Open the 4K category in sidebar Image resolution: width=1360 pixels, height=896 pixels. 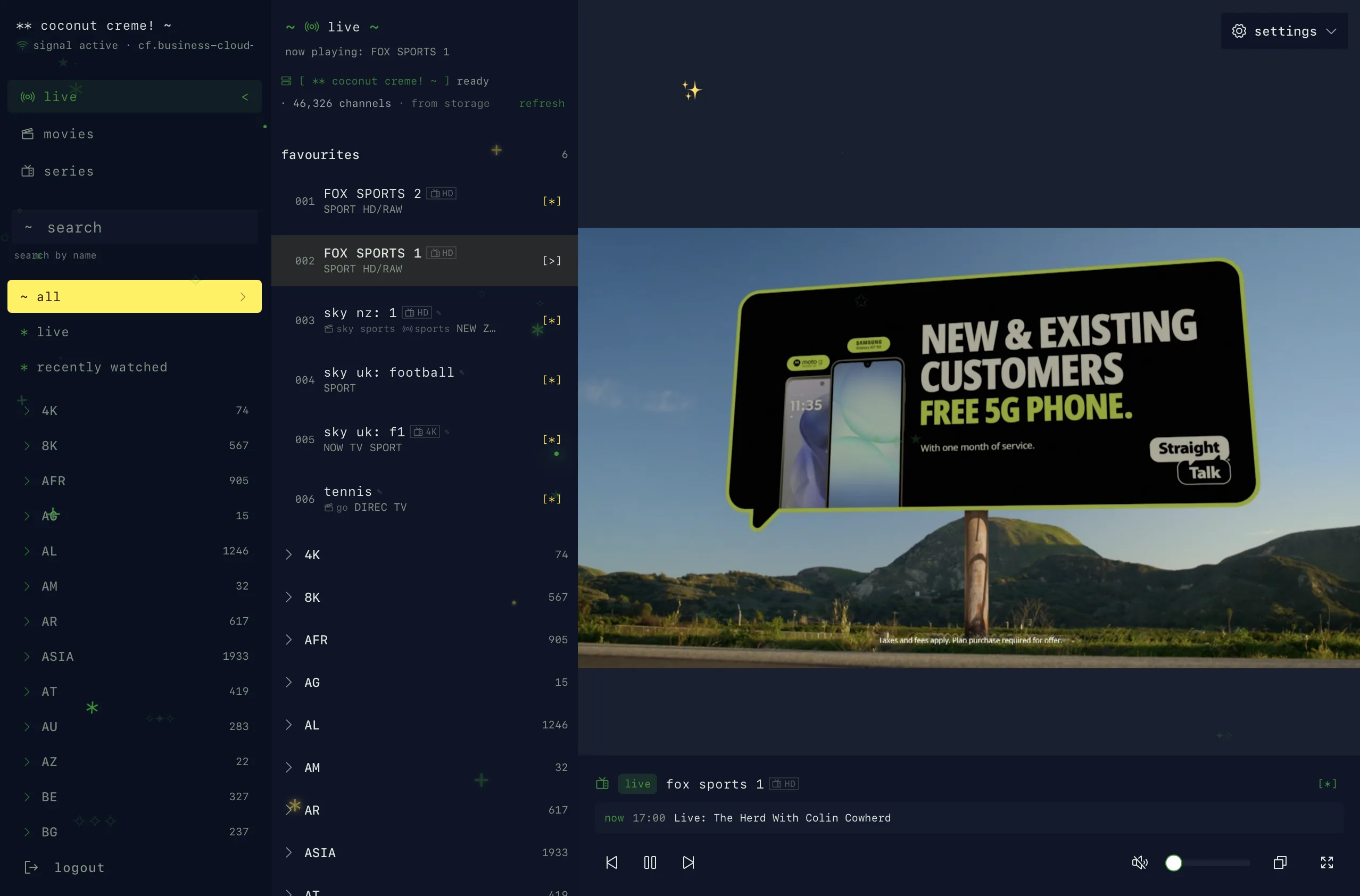[134, 410]
